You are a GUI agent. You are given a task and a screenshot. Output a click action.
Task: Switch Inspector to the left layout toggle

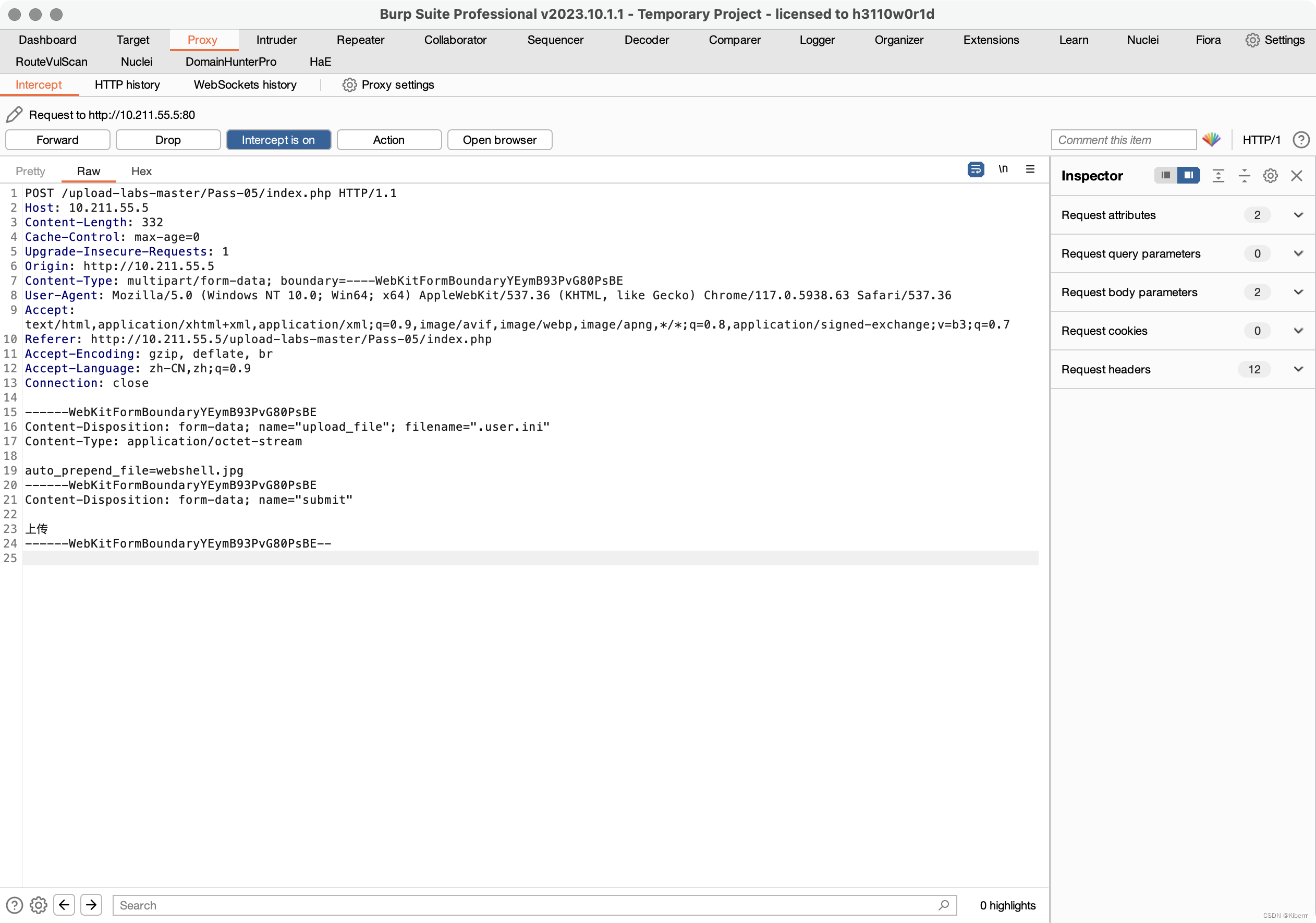tap(1165, 175)
